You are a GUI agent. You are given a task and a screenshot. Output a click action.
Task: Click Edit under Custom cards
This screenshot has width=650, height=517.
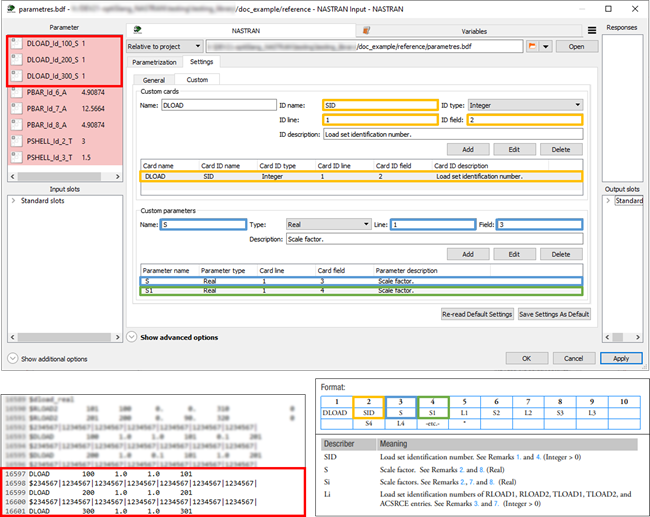pos(514,149)
